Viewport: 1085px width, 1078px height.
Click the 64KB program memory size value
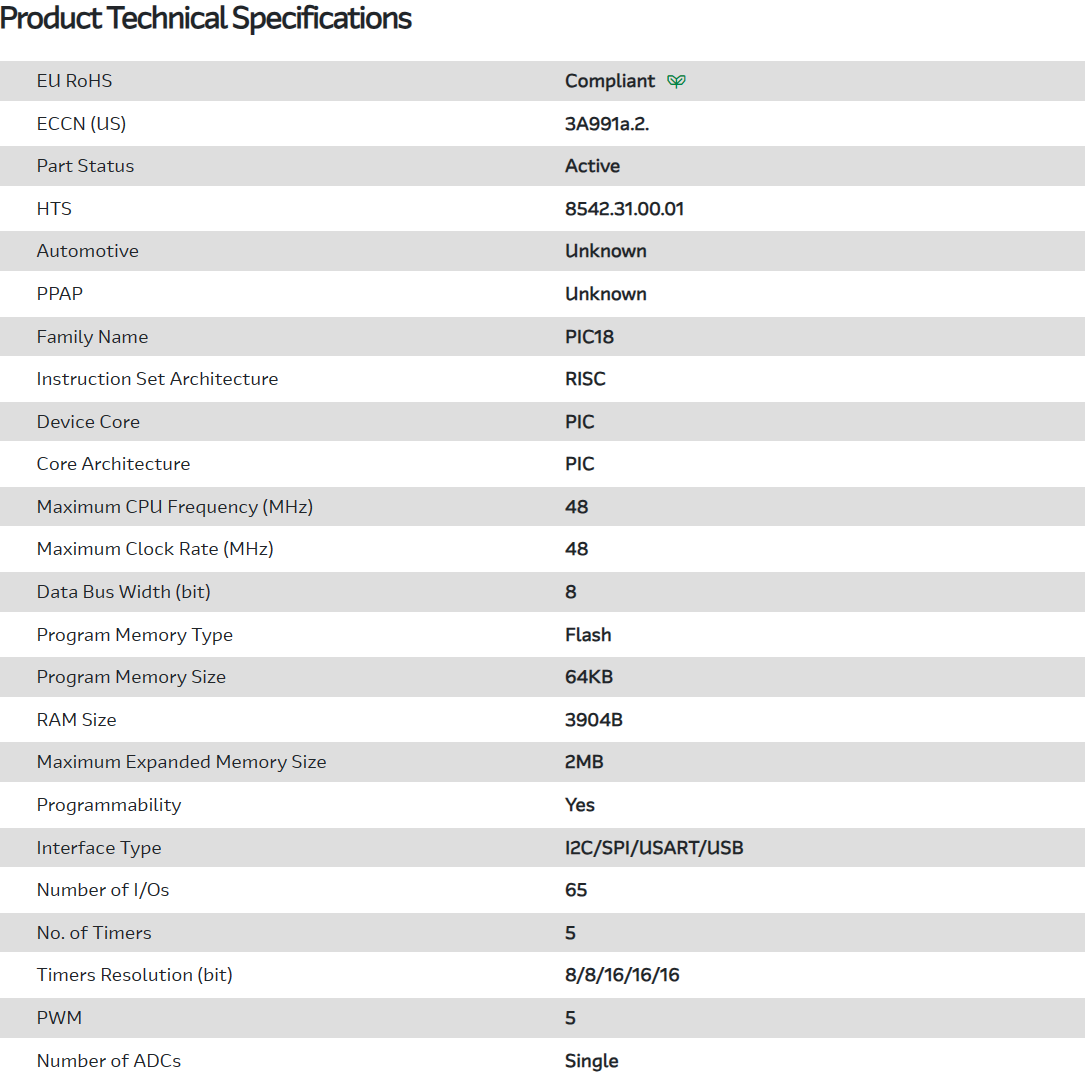coord(589,677)
